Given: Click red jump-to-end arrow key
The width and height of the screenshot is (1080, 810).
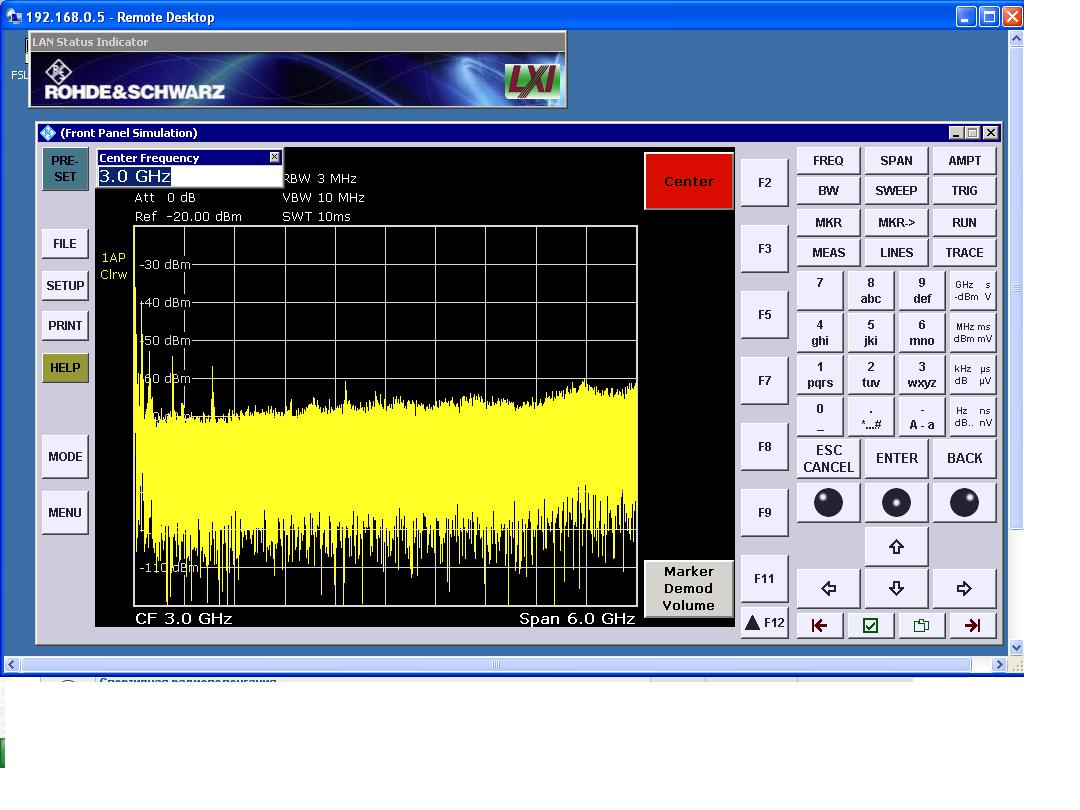Looking at the screenshot, I should pyautogui.click(x=973, y=625).
